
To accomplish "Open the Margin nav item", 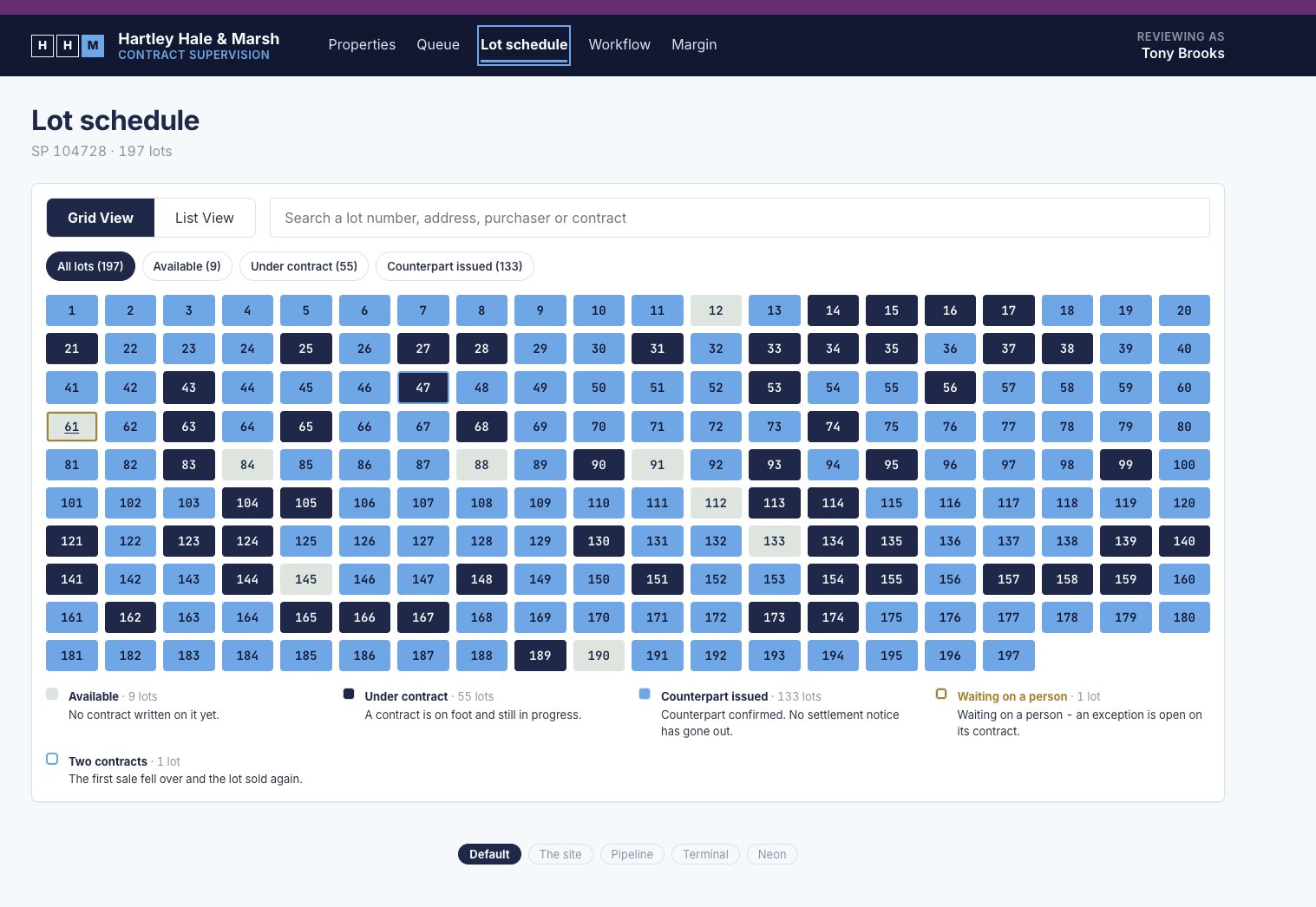I will click(694, 45).
